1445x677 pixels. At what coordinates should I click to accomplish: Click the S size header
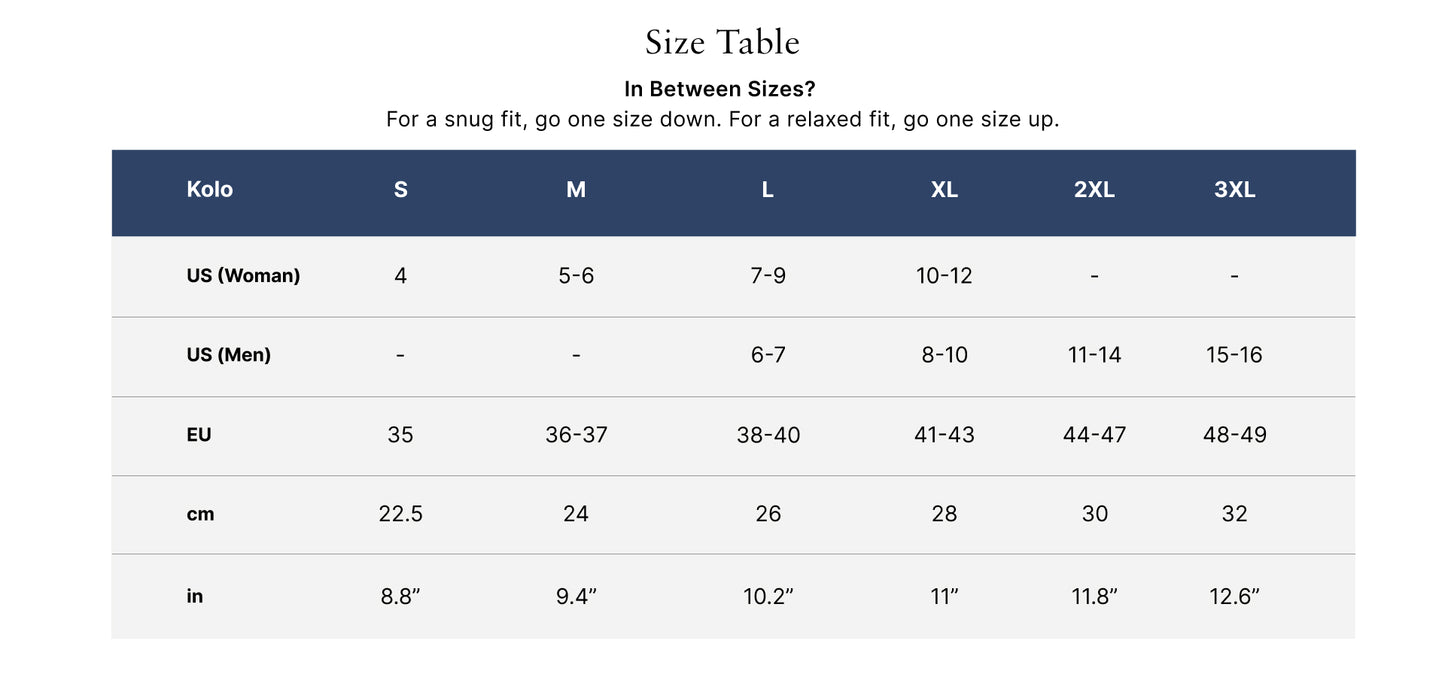[400, 190]
